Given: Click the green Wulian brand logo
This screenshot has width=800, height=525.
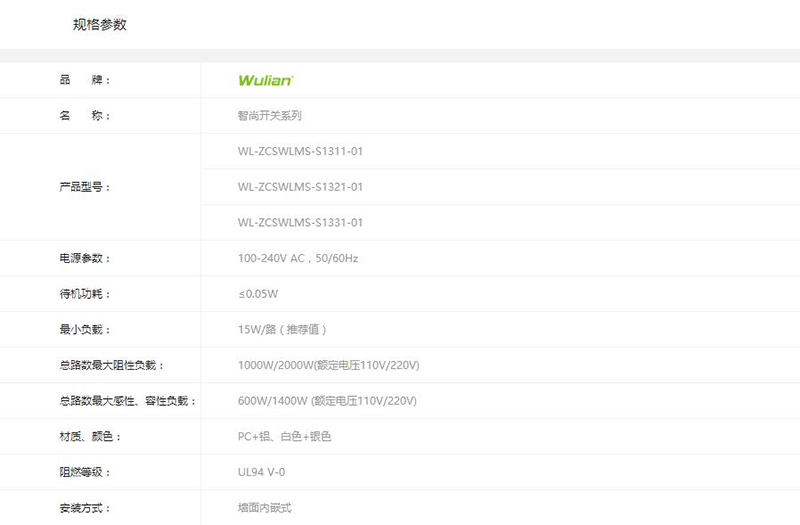Looking at the screenshot, I should click(265, 80).
